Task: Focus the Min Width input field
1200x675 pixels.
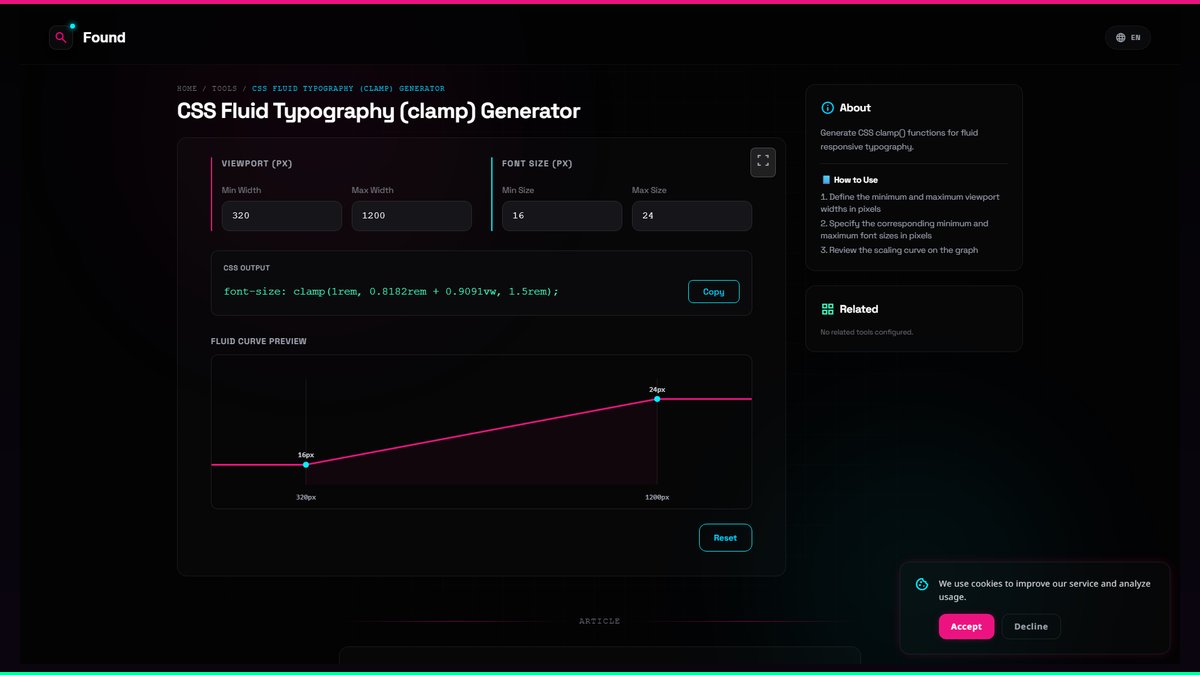Action: tap(282, 216)
